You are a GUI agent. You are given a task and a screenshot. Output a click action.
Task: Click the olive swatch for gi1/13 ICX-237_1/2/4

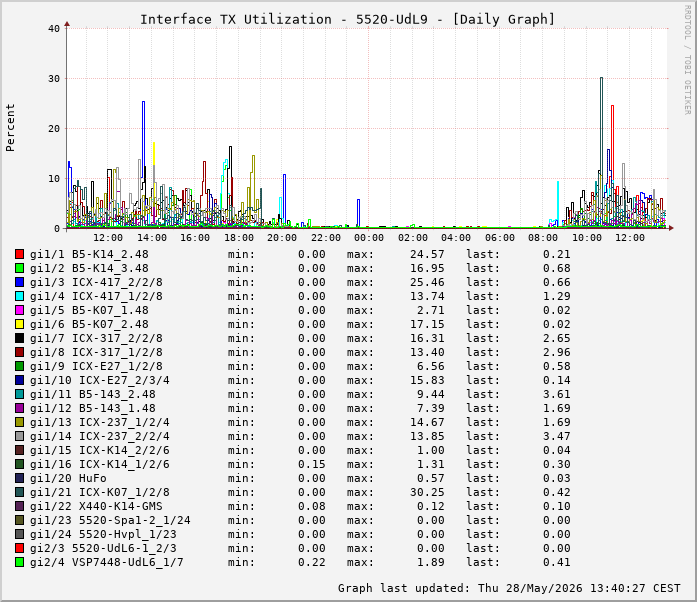coord(19,422)
